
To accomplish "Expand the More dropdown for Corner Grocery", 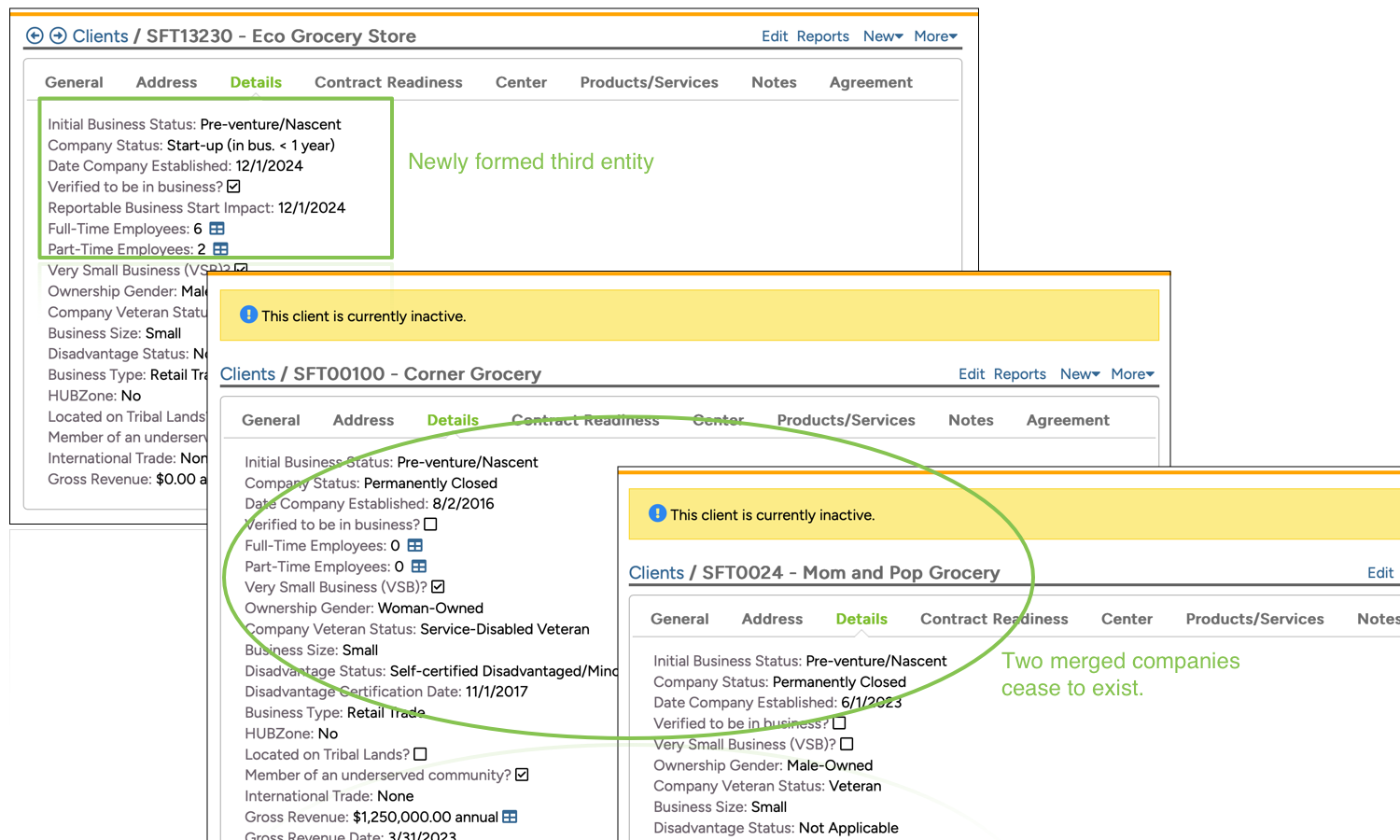I will point(1132,374).
